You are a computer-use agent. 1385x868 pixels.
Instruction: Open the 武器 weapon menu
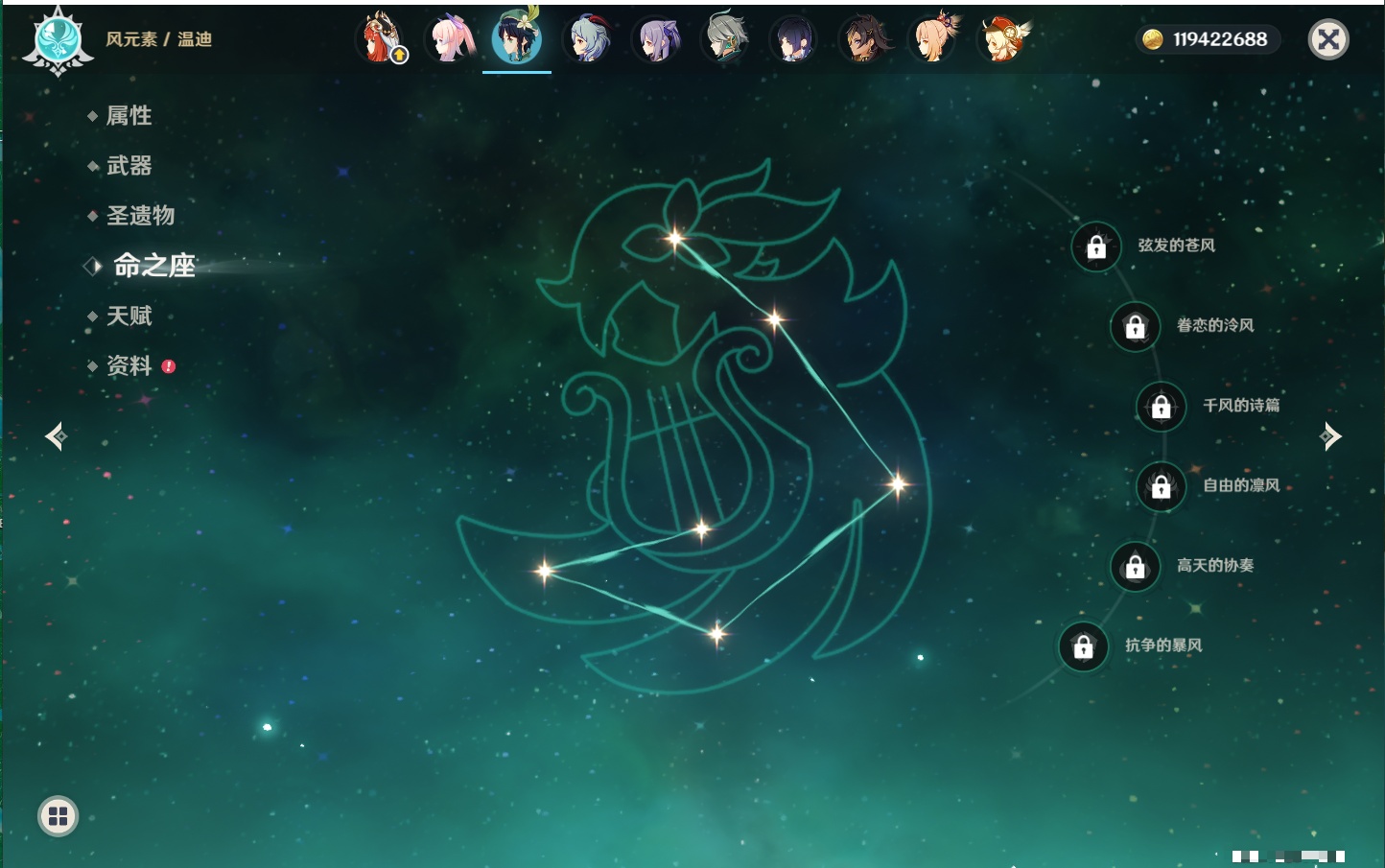pos(129,166)
